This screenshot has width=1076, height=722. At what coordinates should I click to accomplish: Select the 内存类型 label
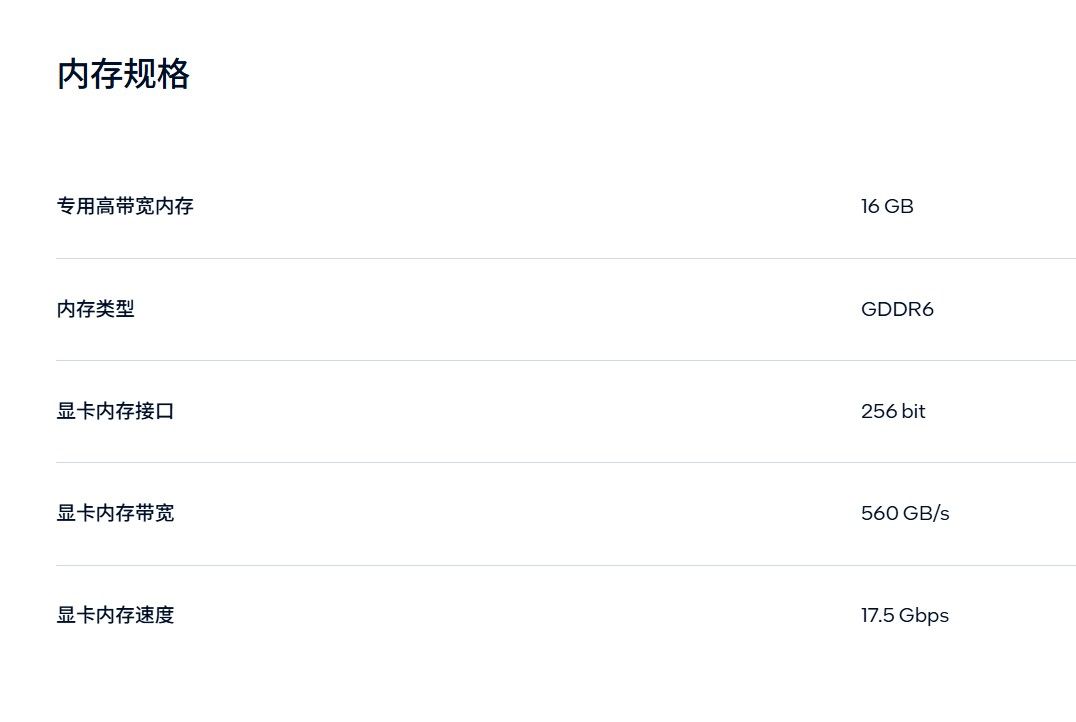95,309
